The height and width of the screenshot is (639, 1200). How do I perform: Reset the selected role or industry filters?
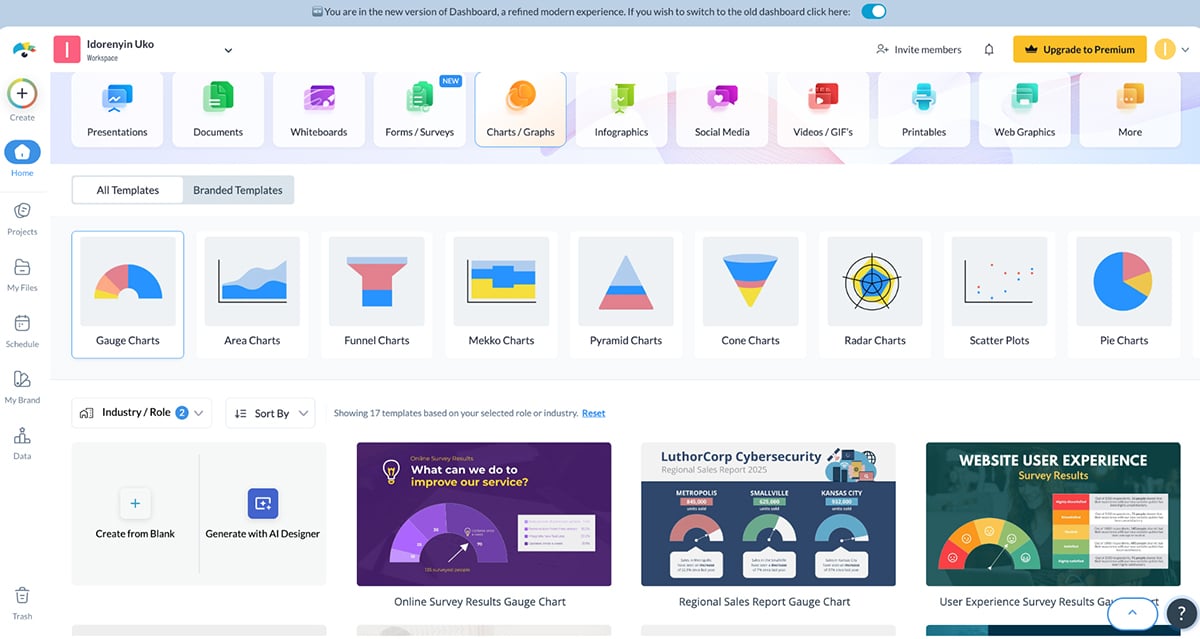click(592, 412)
